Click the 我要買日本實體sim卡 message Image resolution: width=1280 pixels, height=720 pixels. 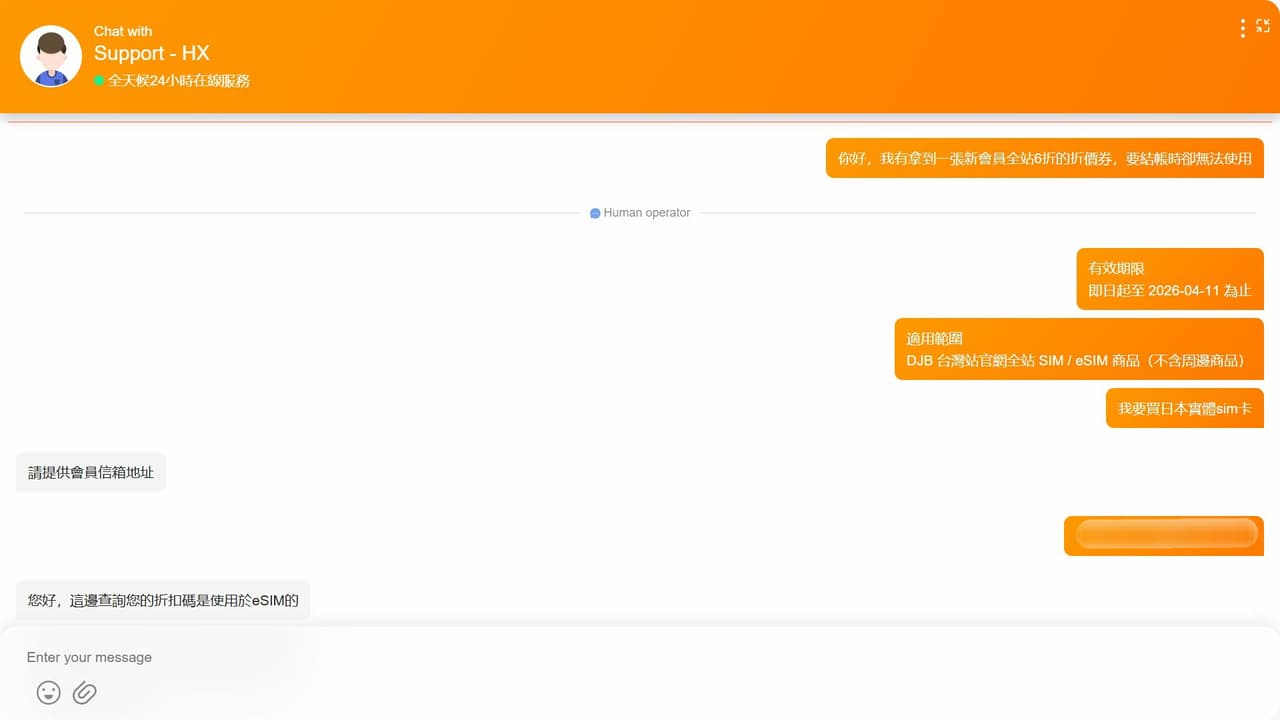tap(1185, 408)
